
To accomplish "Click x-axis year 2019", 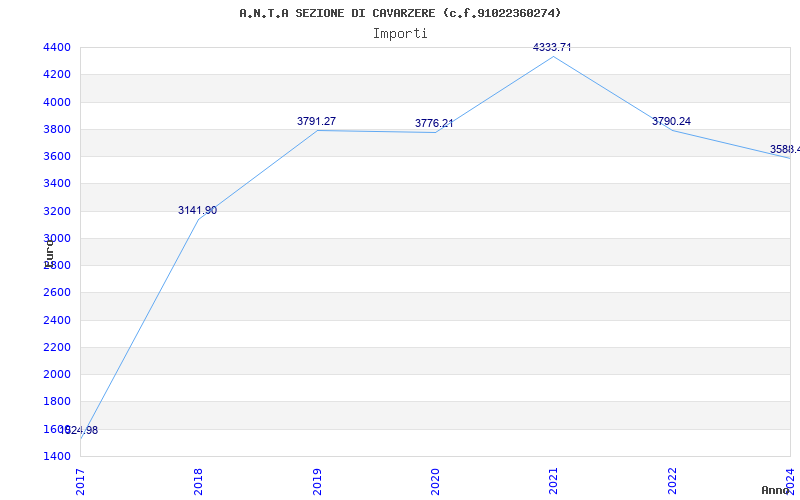I will click(317, 482).
